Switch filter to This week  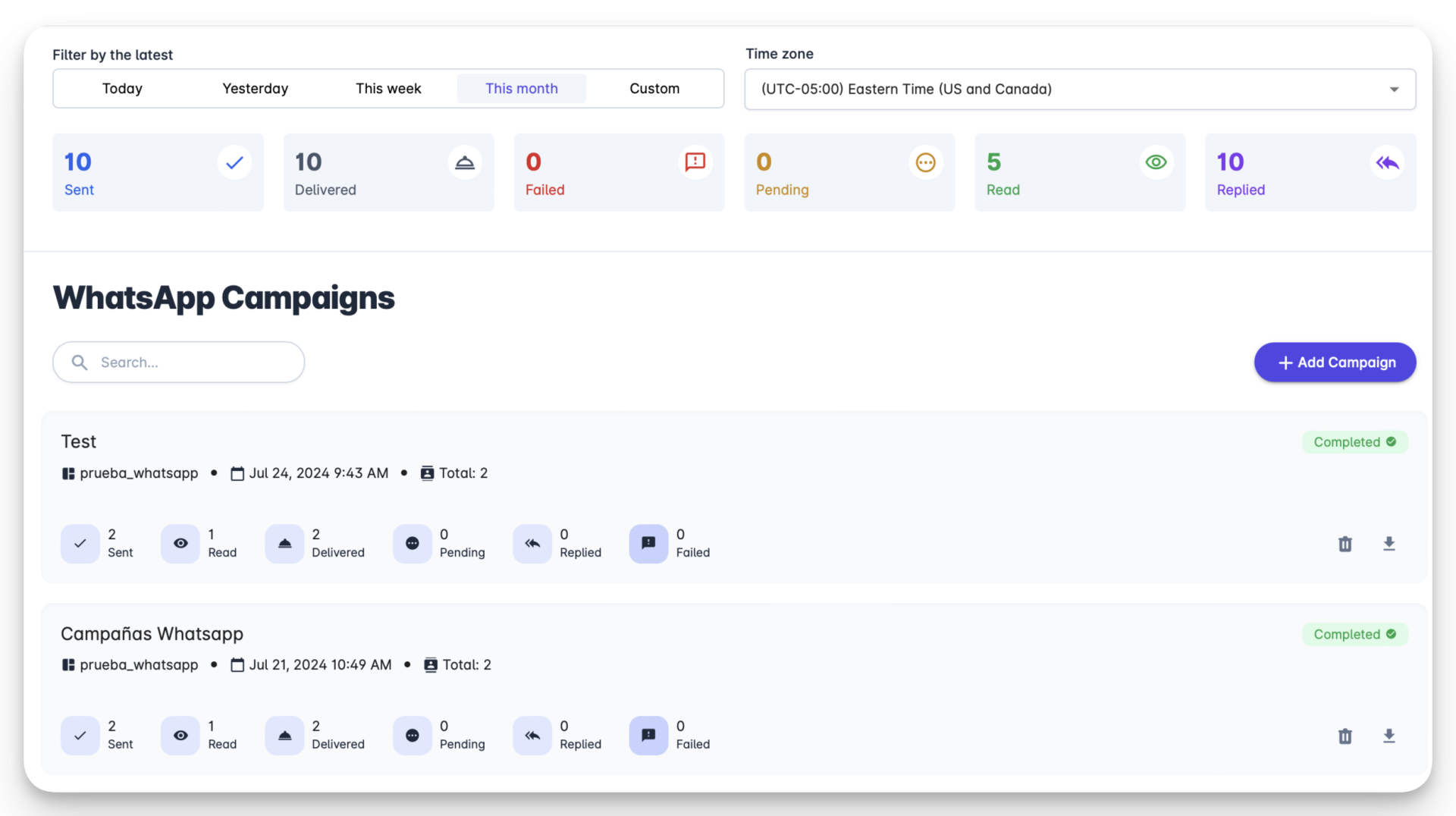pos(388,89)
